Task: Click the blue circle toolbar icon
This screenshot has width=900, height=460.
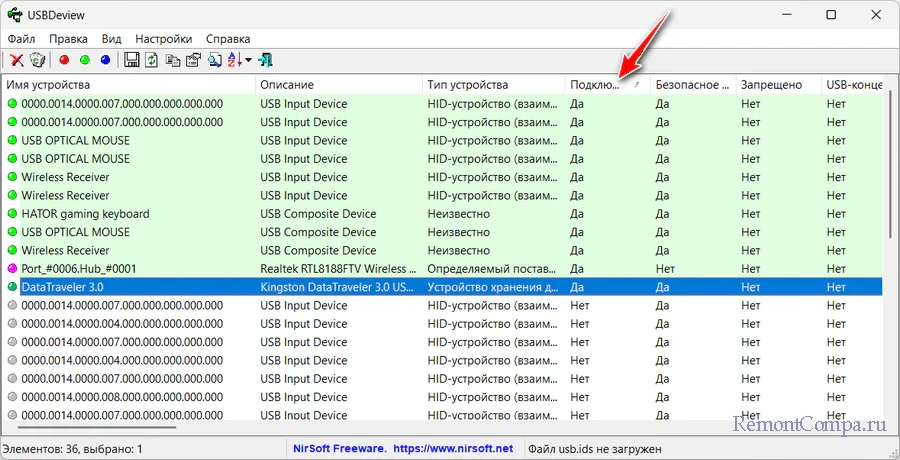Action: click(106, 60)
